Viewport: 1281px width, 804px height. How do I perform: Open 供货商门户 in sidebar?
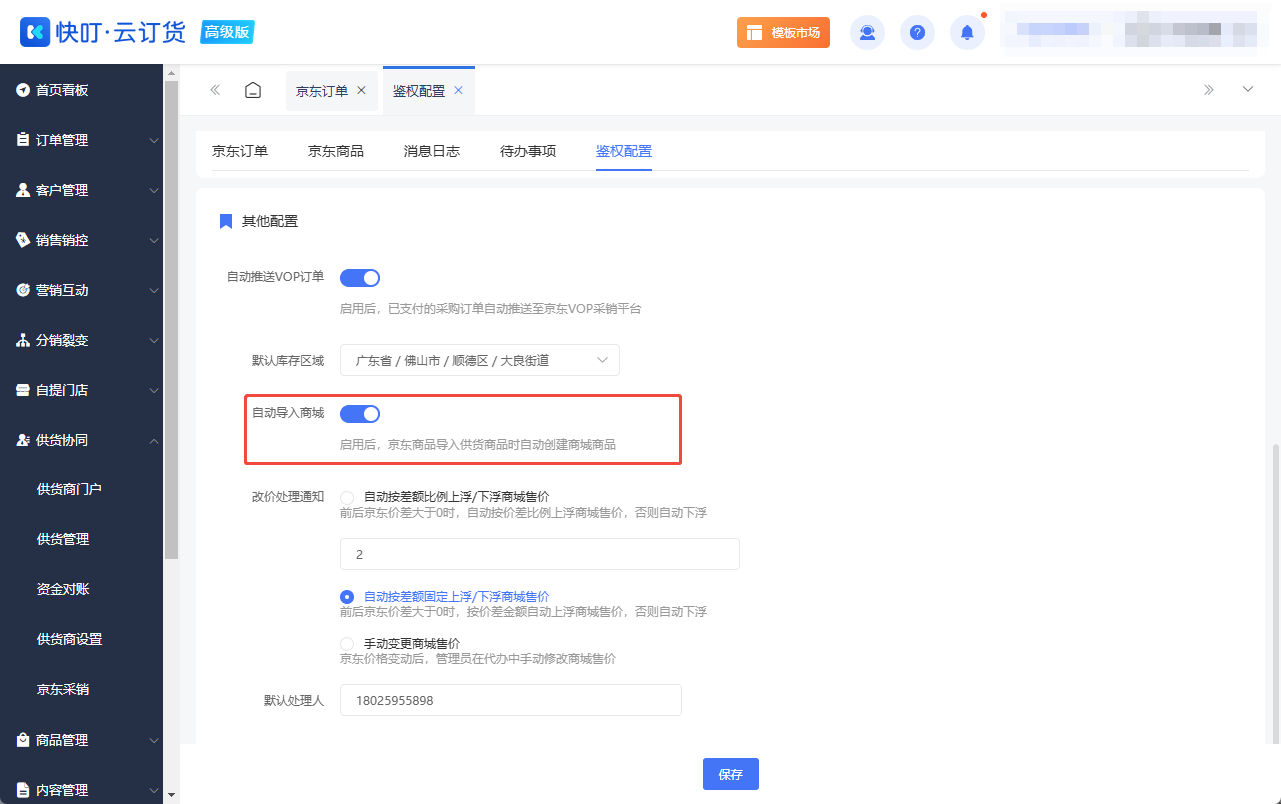coord(69,489)
